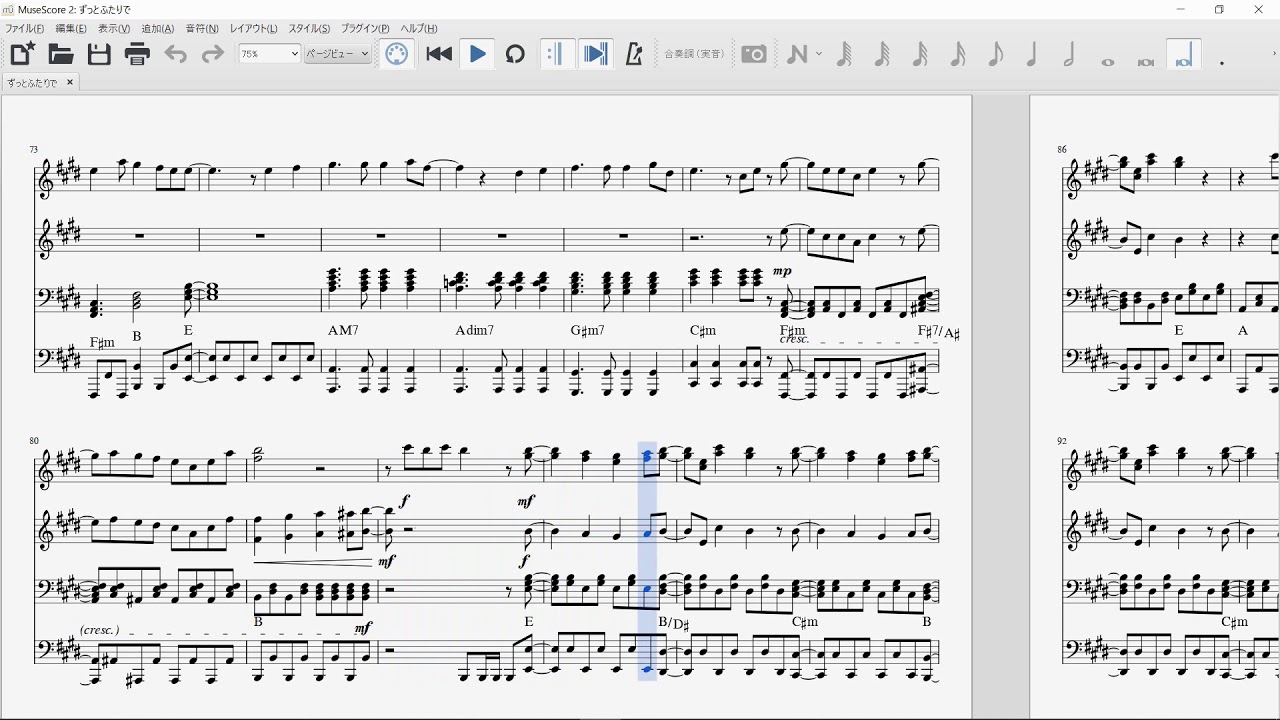The width and height of the screenshot is (1280, 720).
Task: Create a new score with the New icon
Action: pyautogui.click(x=22, y=54)
